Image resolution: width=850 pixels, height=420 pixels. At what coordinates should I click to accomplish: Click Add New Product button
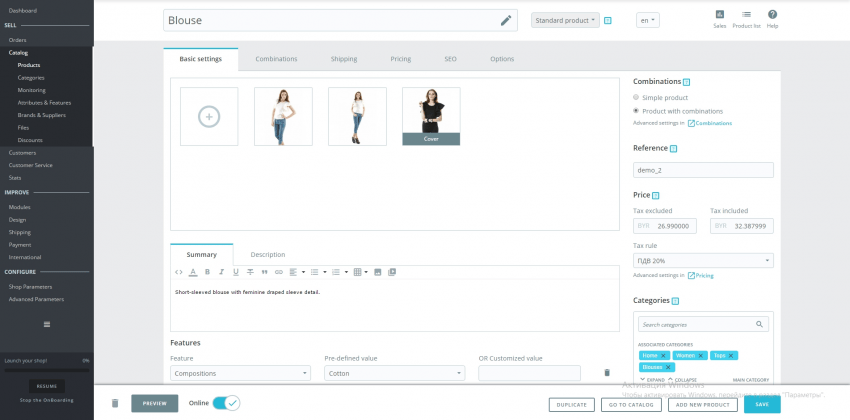click(703, 405)
